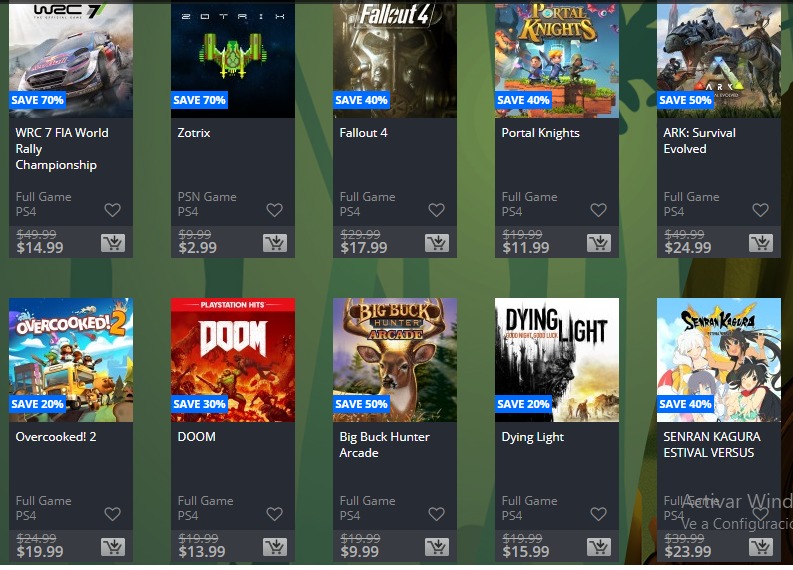Open the ARK: Survival Evolved title link

[x=699, y=141]
